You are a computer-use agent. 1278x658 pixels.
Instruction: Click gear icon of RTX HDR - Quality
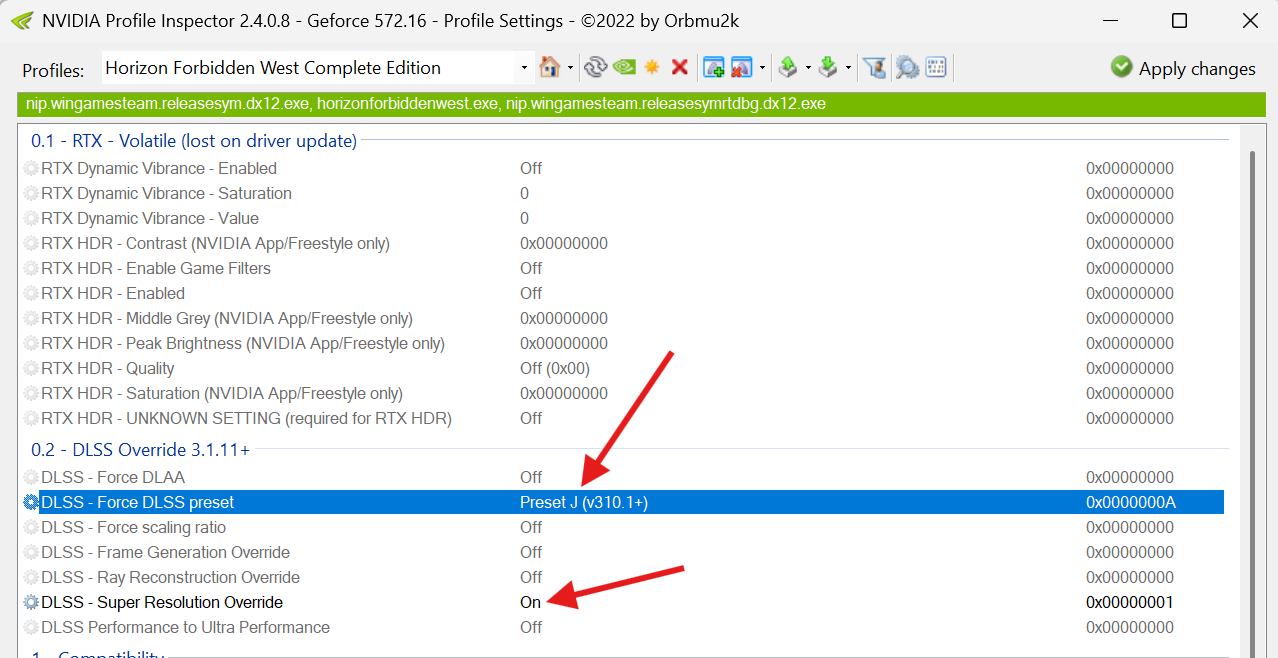[31, 368]
